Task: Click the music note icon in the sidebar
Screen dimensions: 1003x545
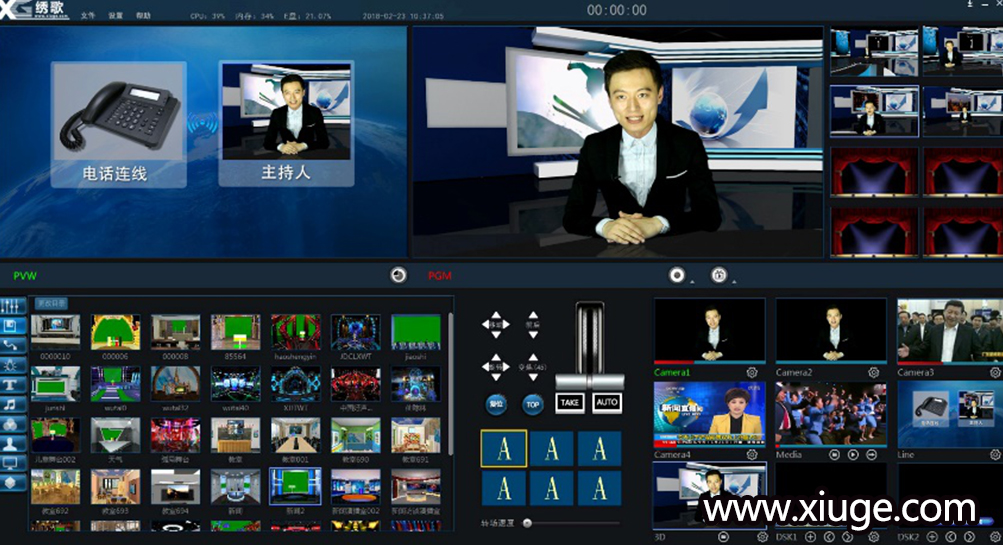Action: click(13, 404)
